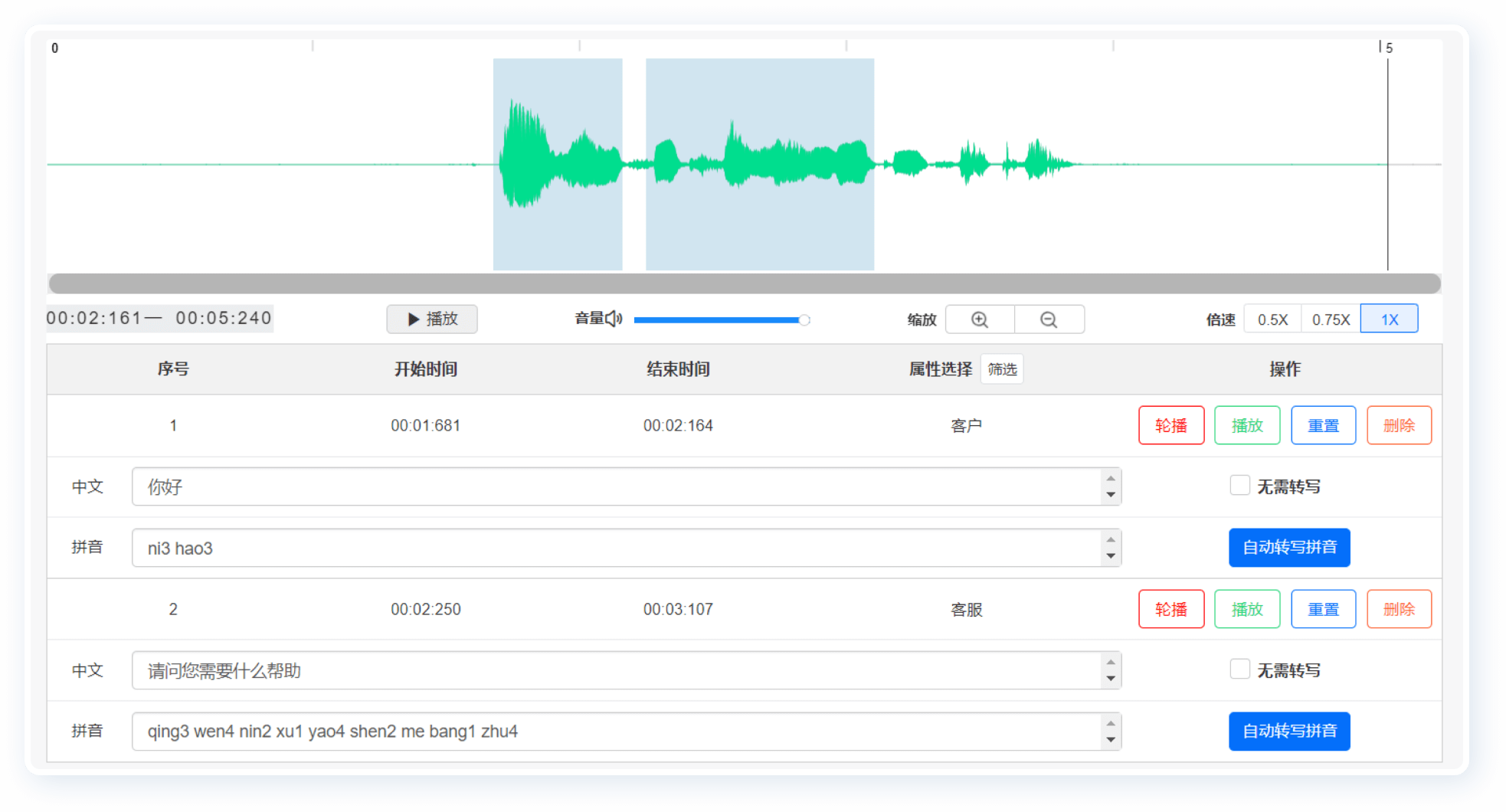
Task: Click the zoom in magnifier icon
Action: tap(980, 319)
